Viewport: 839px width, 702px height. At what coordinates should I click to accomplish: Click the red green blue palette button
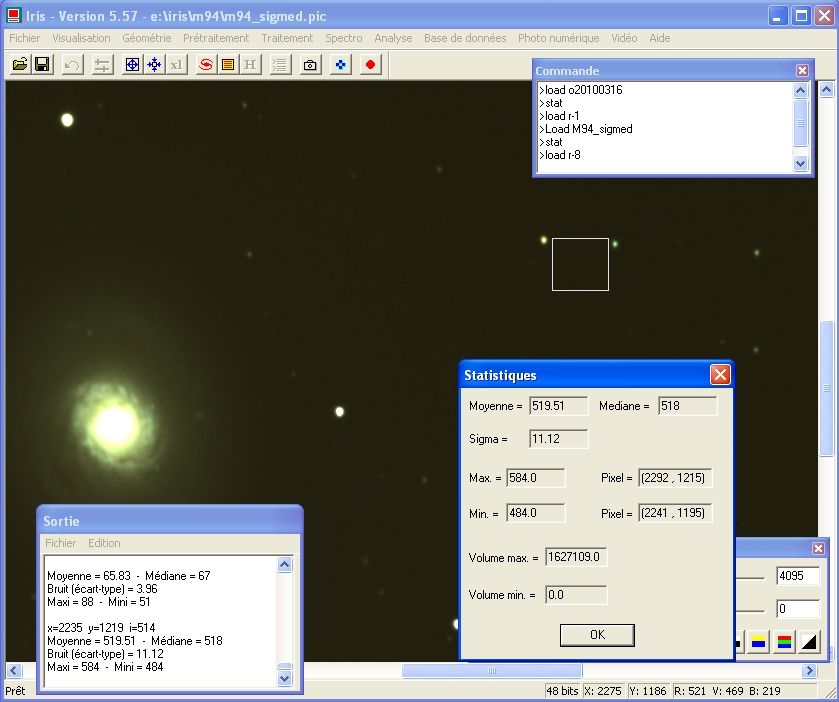(x=784, y=642)
